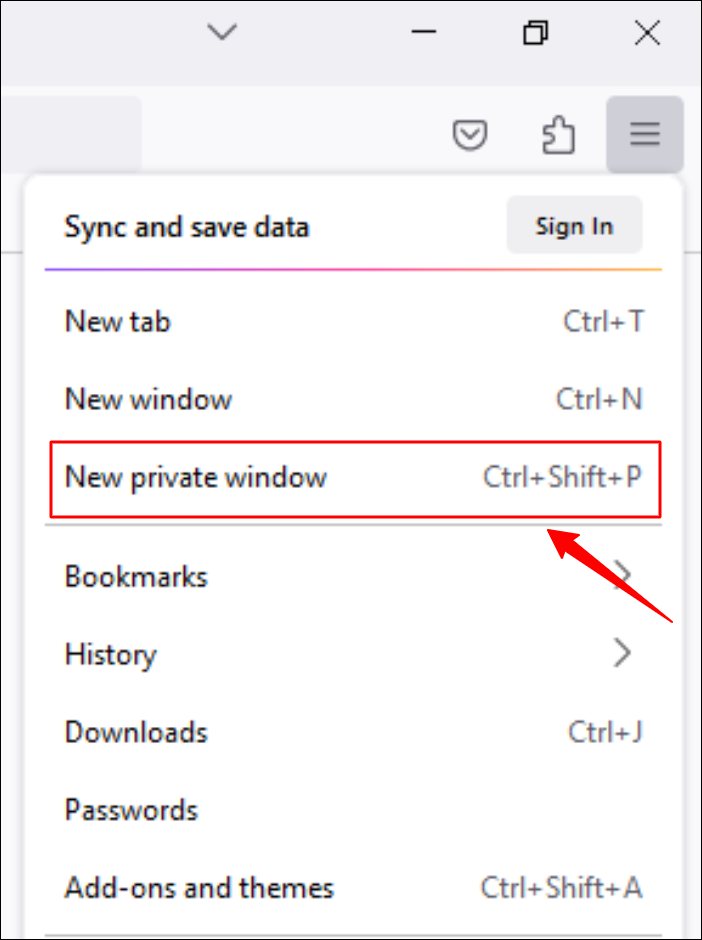Open Sync and save data

[187, 227]
